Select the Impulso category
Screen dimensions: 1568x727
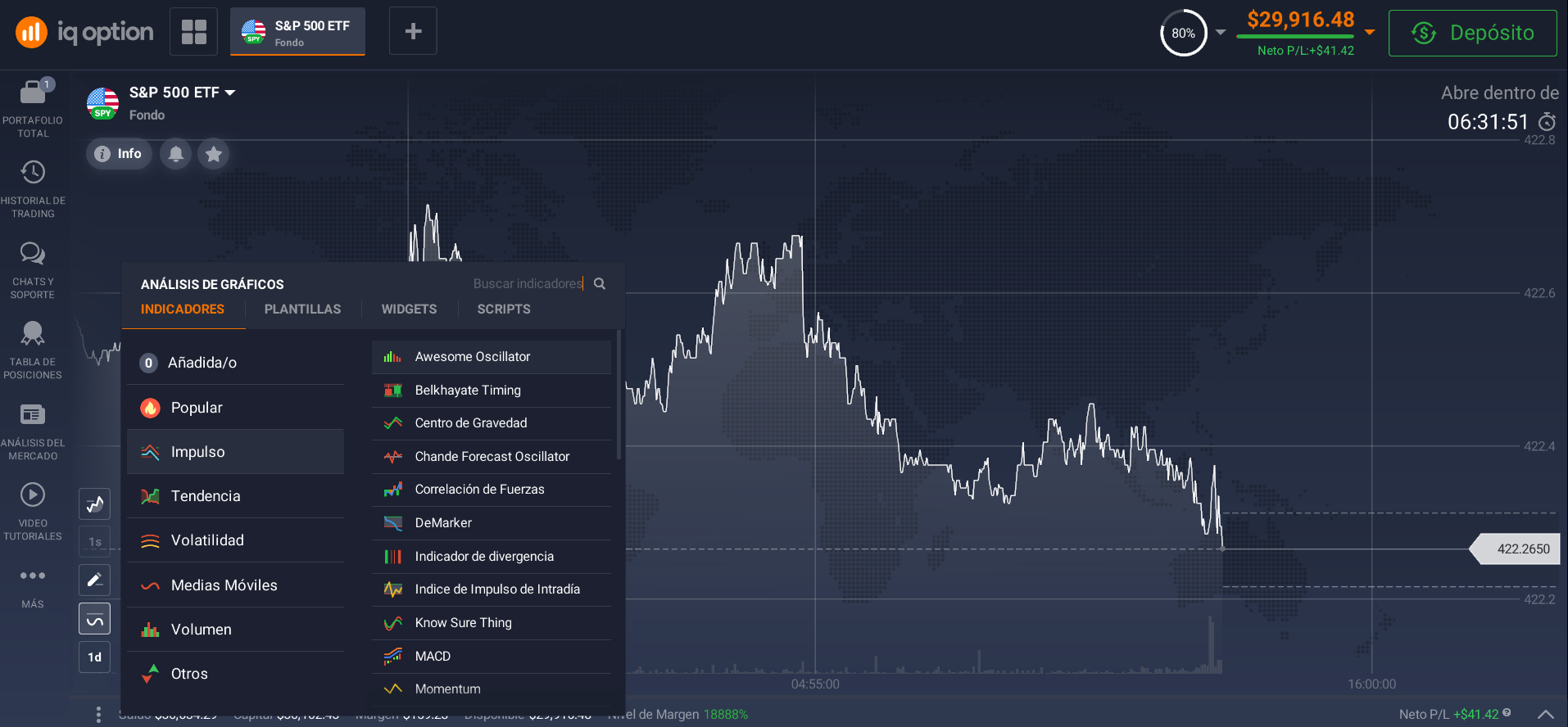point(235,452)
